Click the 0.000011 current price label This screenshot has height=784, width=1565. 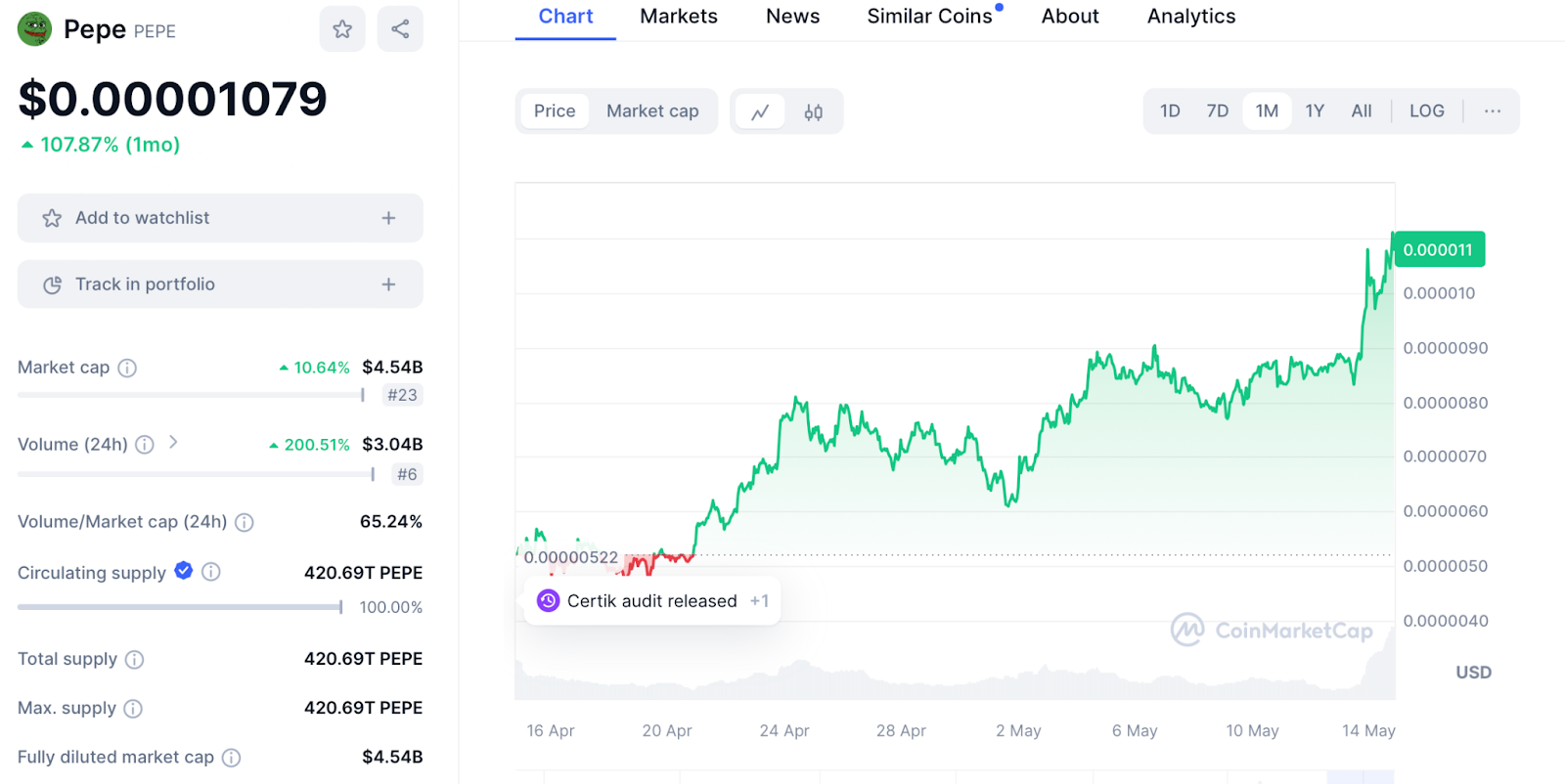(1438, 249)
